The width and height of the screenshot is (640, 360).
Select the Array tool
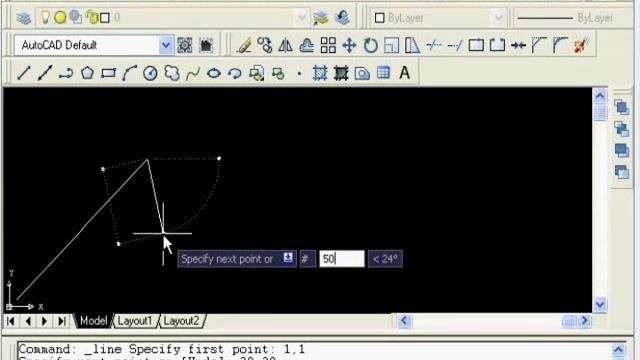(328, 45)
